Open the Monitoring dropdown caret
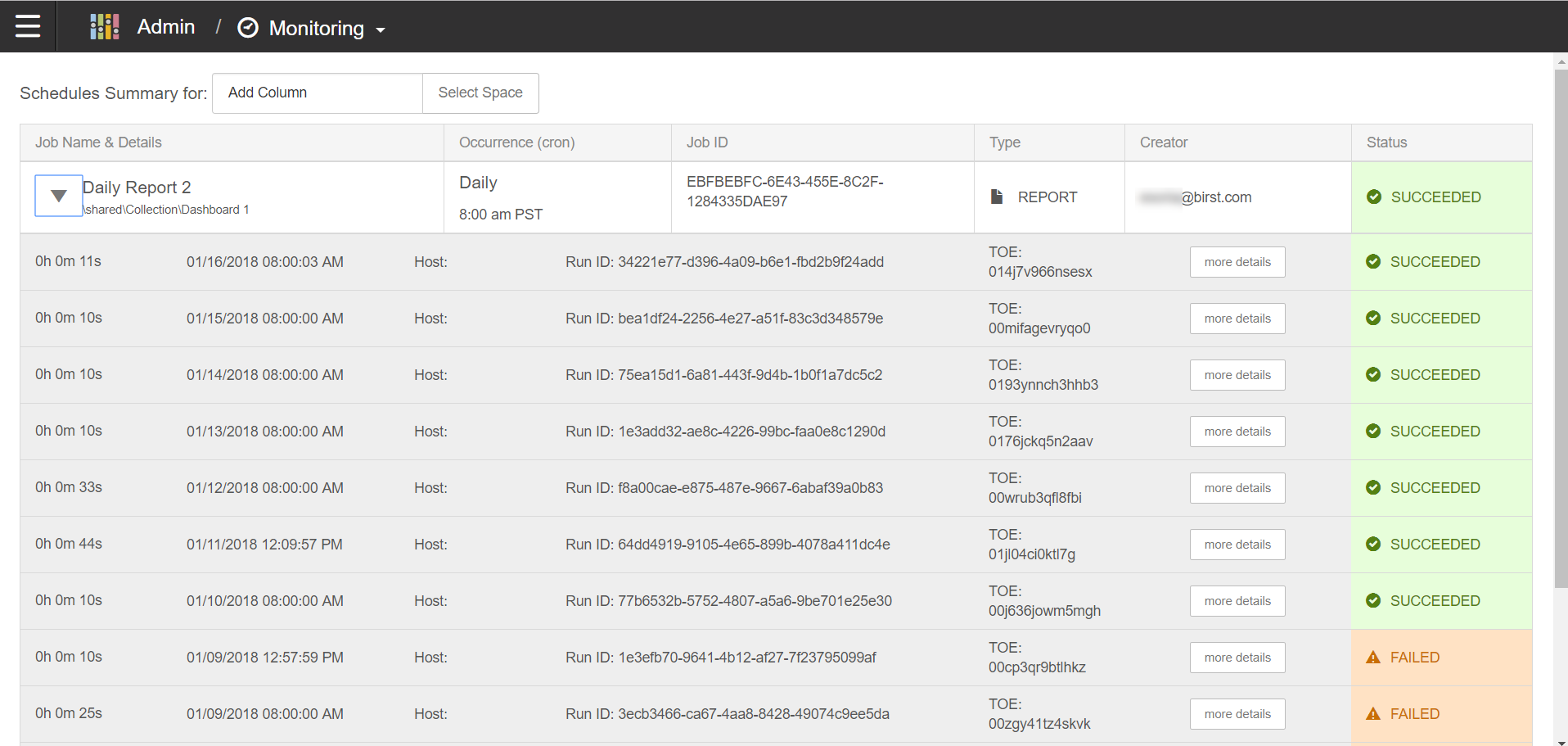The image size is (1568, 746). click(x=381, y=30)
